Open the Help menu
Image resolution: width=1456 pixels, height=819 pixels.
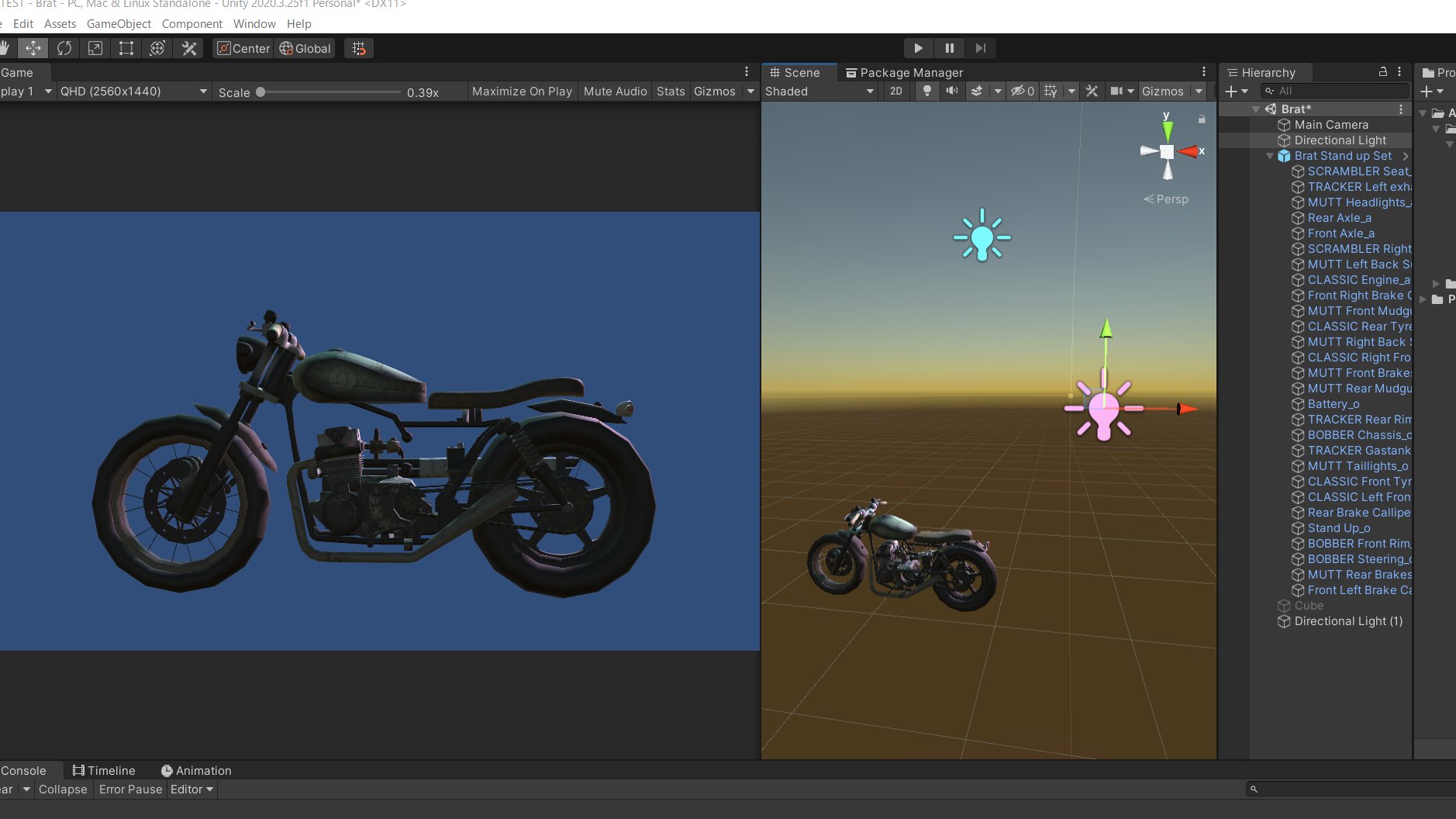click(298, 24)
